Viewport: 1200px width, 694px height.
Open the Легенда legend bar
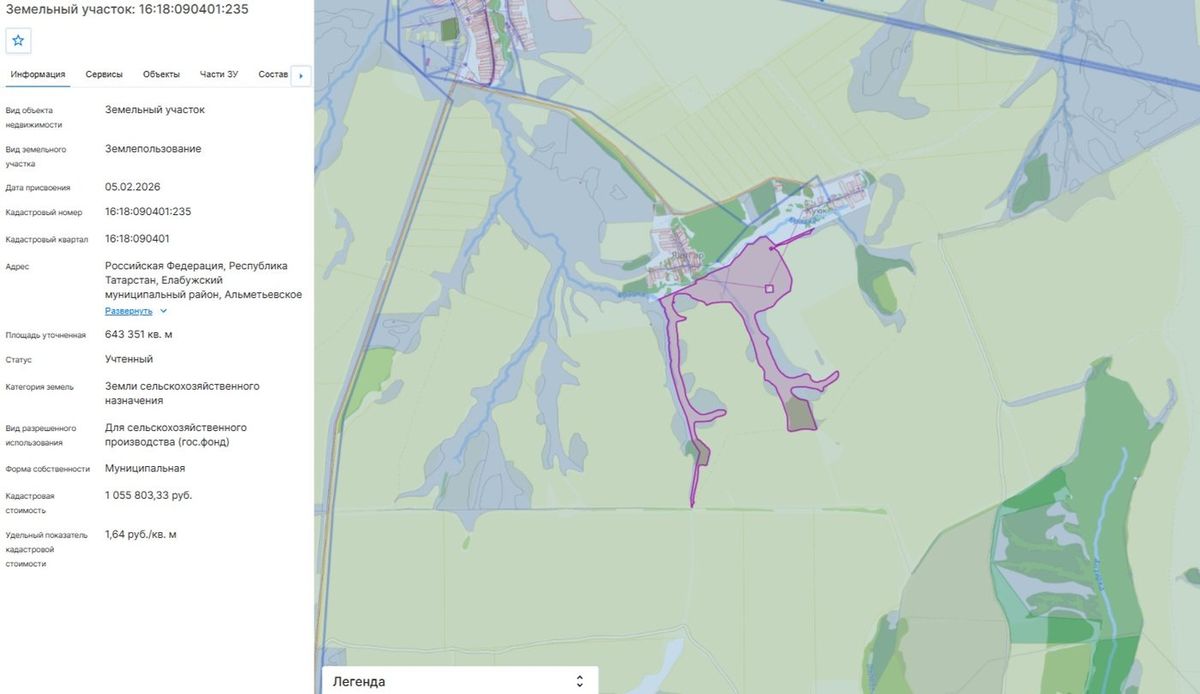[x=460, y=681]
